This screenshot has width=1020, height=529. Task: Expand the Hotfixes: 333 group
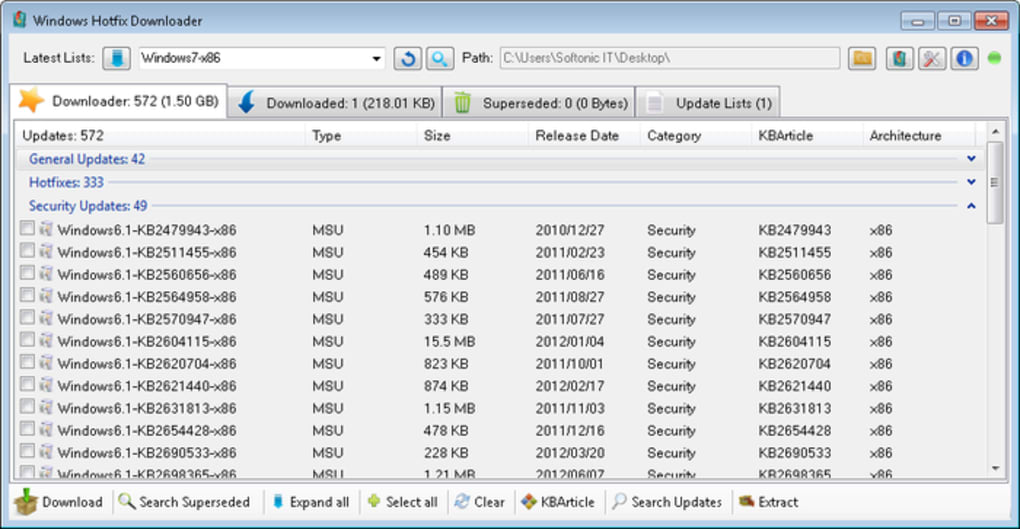pyautogui.click(x=971, y=182)
